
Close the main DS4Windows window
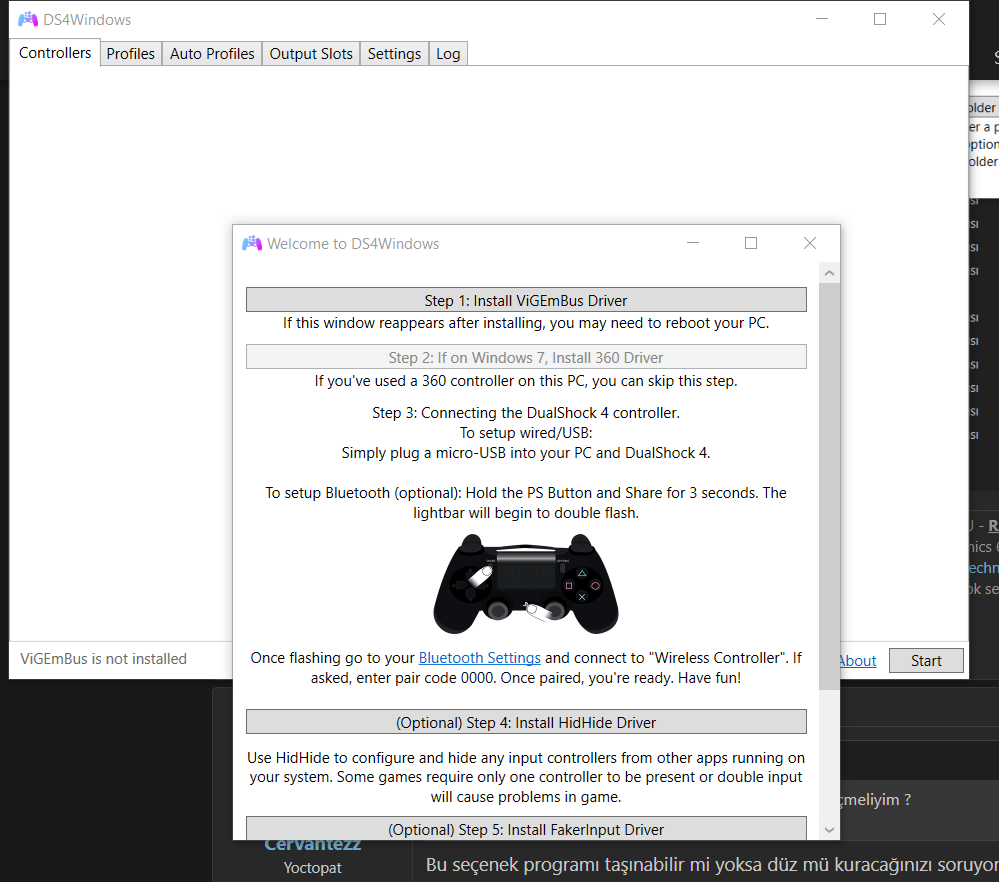(x=938, y=19)
